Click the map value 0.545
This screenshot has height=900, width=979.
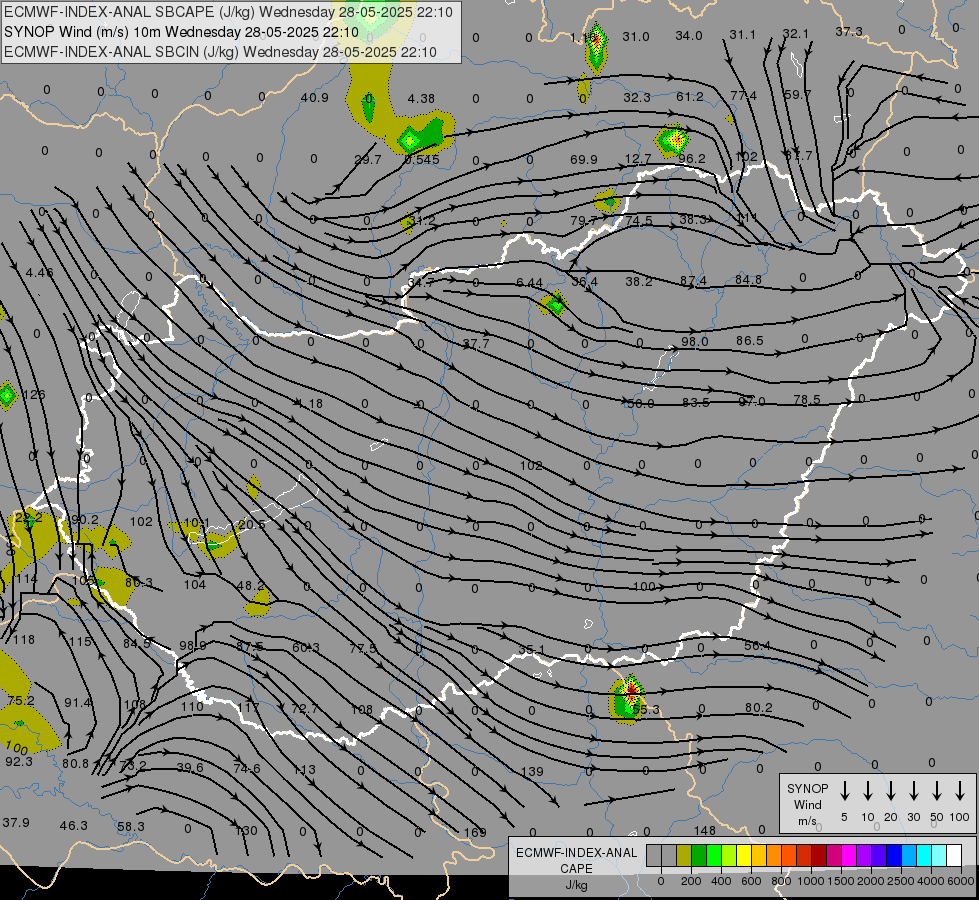pos(421,159)
